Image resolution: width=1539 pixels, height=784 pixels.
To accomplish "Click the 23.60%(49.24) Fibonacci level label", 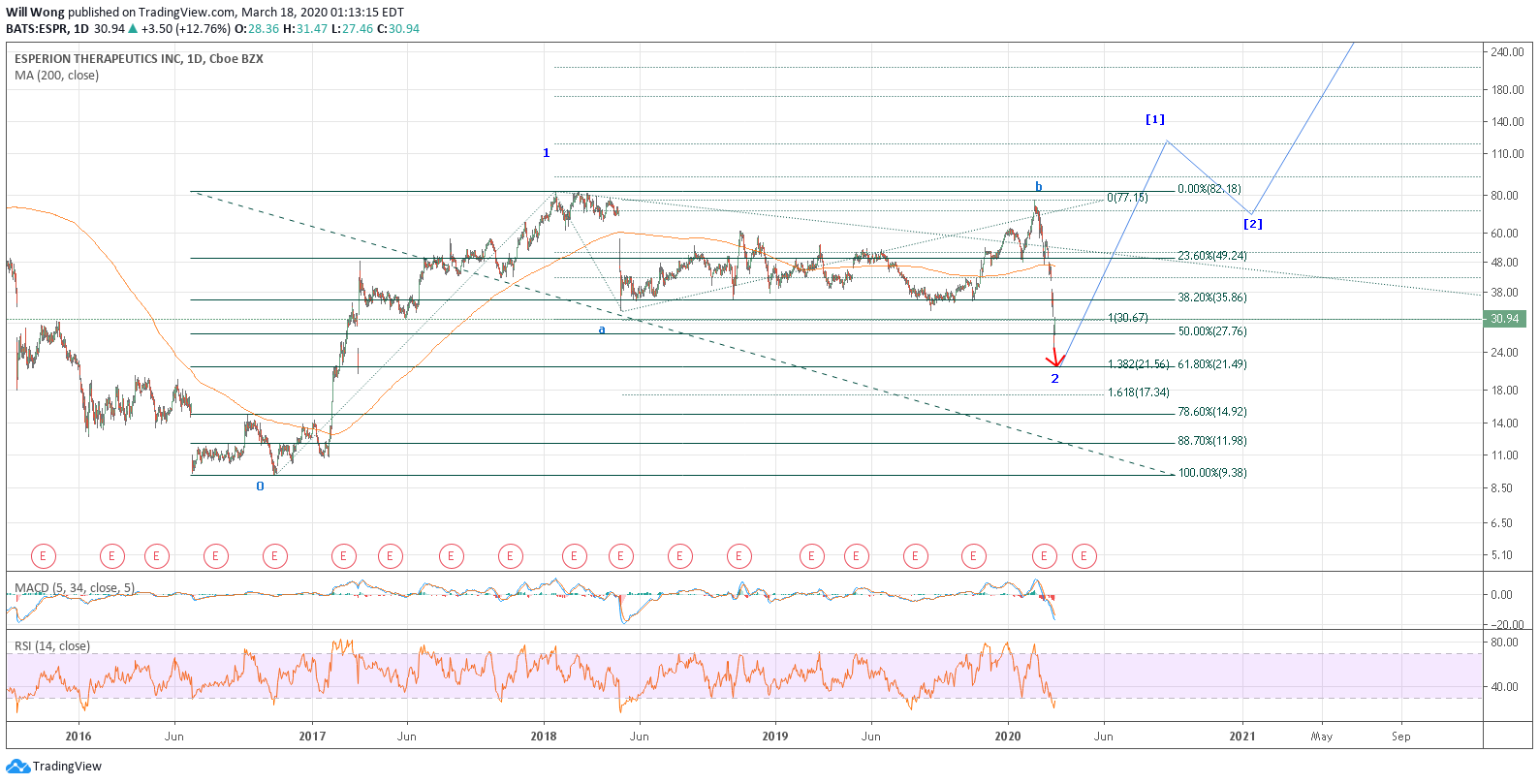I will click(1211, 256).
